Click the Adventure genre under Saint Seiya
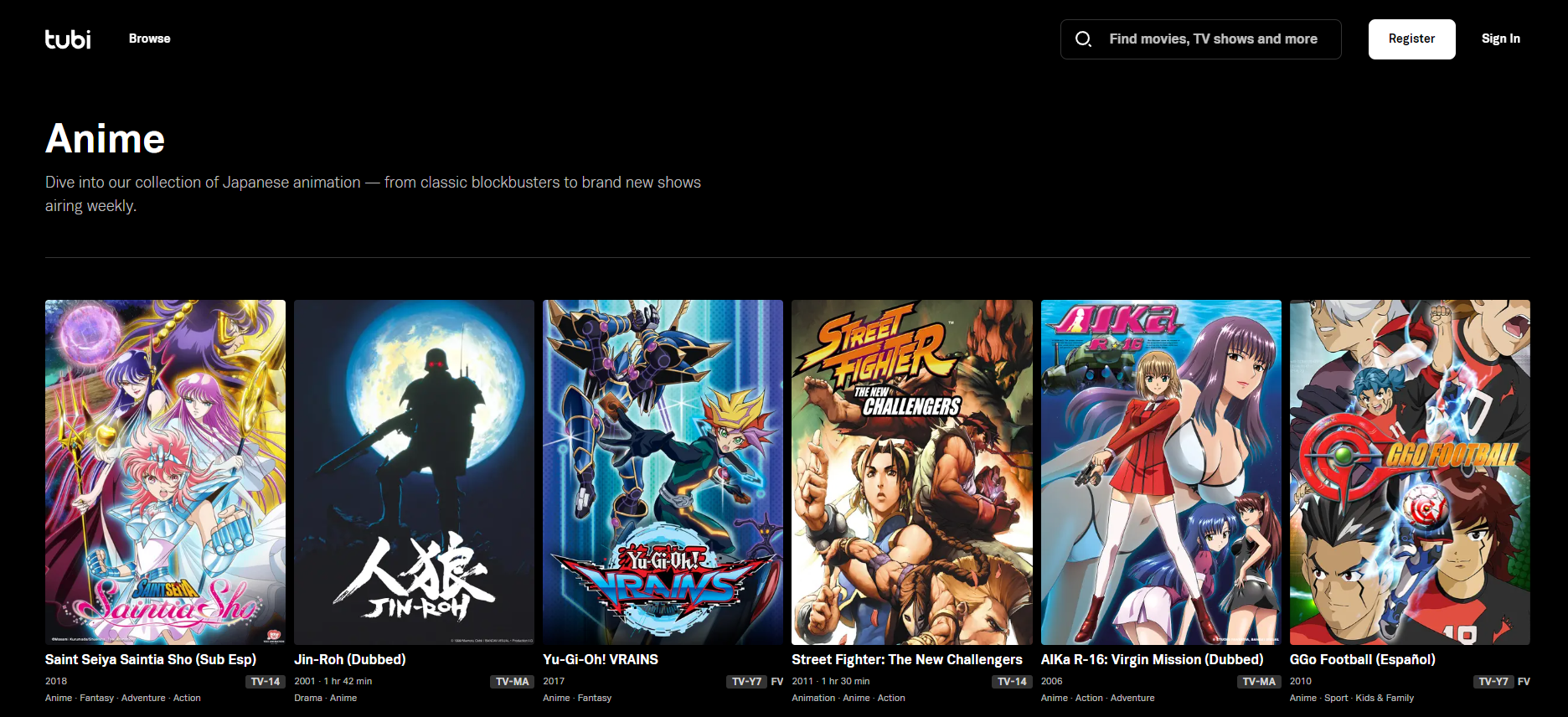The image size is (1568, 717). (x=143, y=698)
